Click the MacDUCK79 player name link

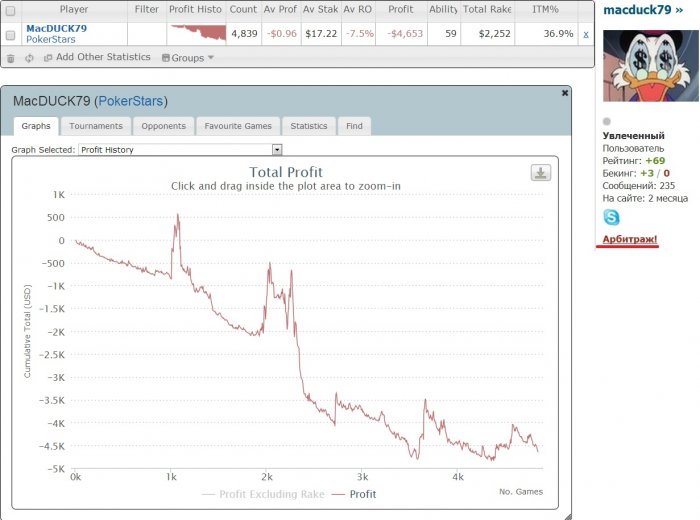pos(57,29)
